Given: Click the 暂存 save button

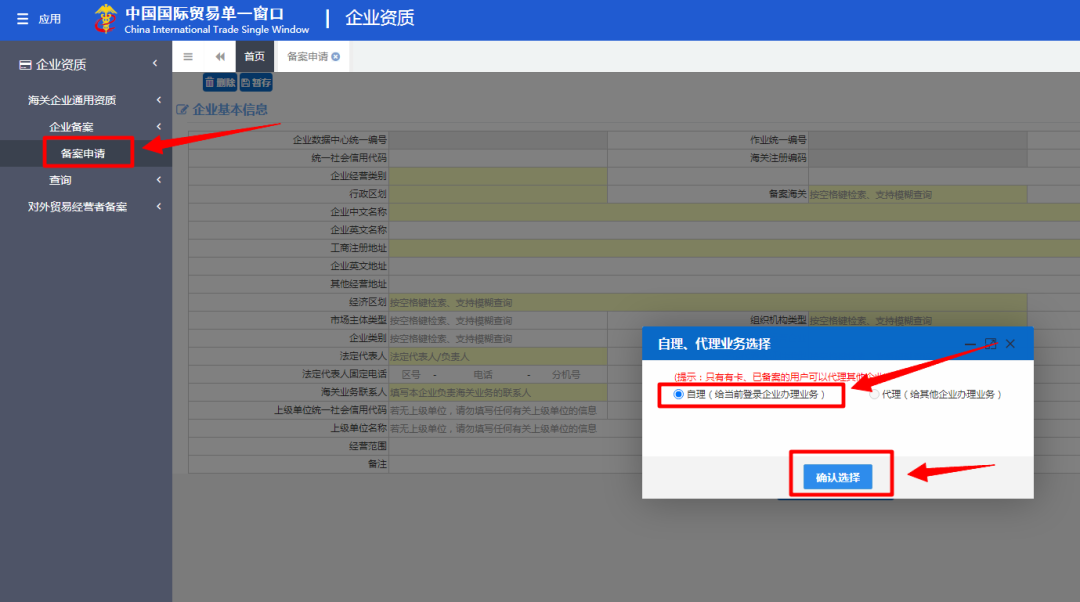Looking at the screenshot, I should click(256, 83).
